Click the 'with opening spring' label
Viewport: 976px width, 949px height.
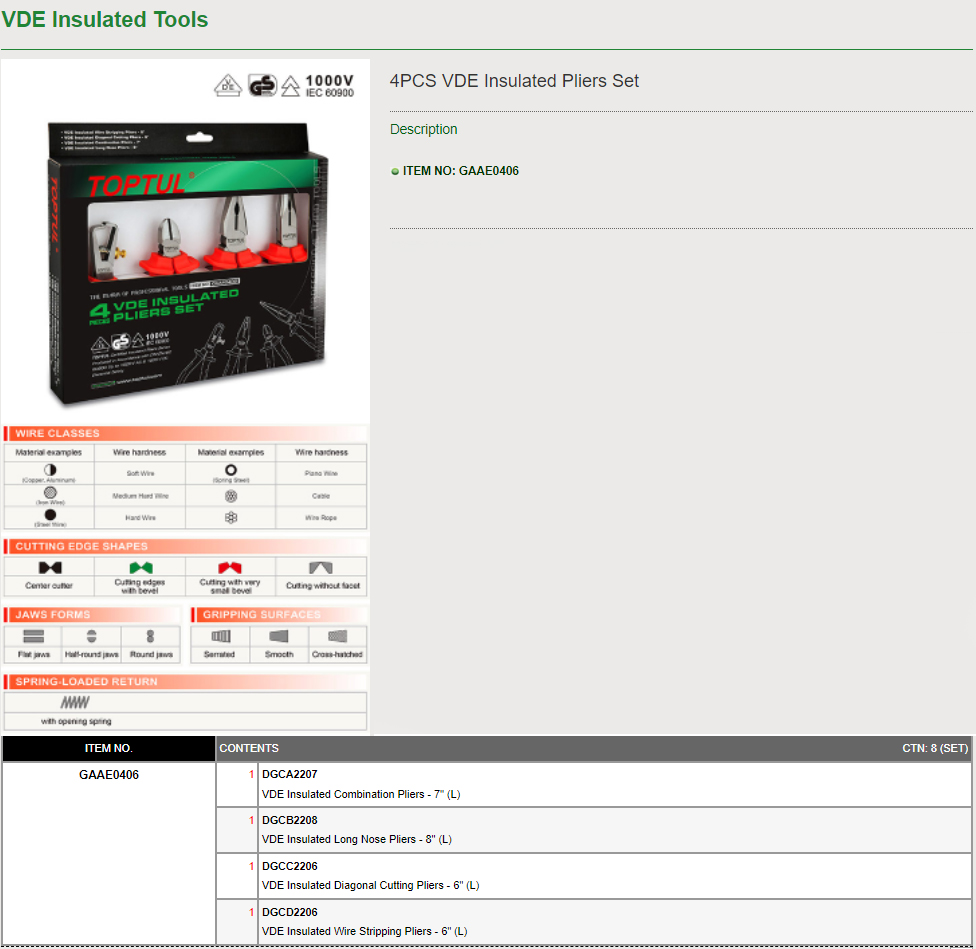(76, 722)
